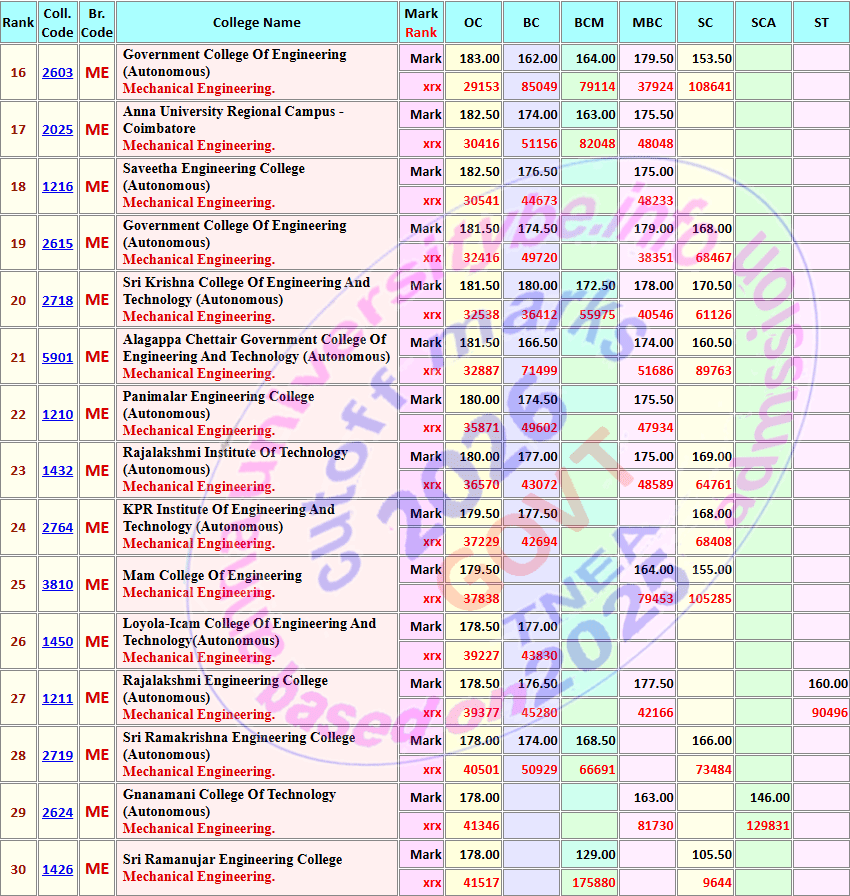Open college code 2624 link
Screen dimensions: 850x896
pyautogui.click(x=58, y=813)
